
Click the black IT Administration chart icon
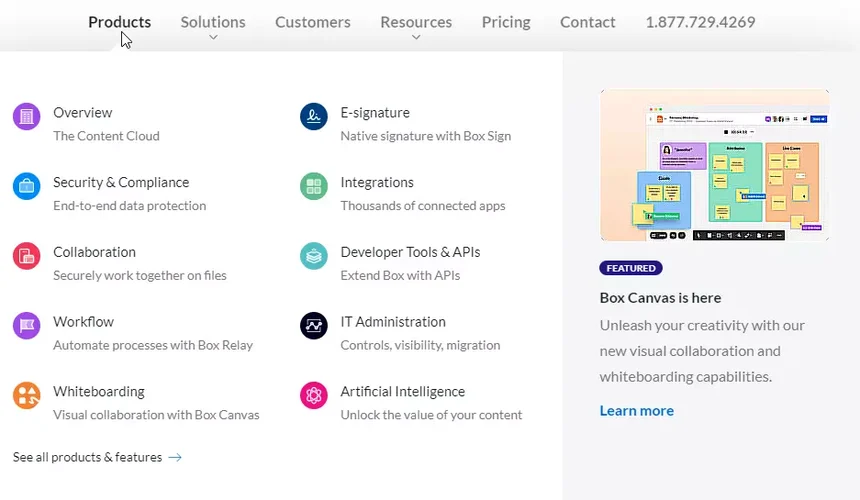coord(314,325)
